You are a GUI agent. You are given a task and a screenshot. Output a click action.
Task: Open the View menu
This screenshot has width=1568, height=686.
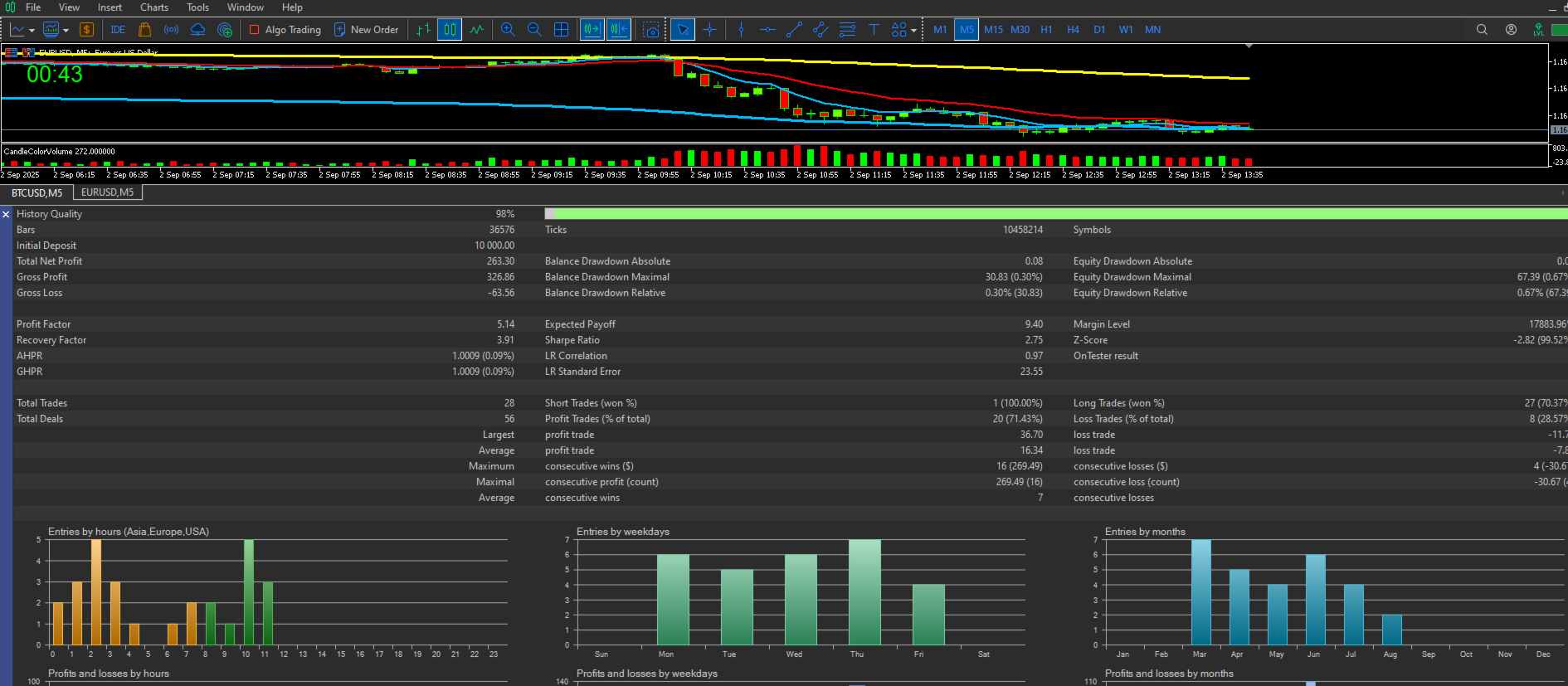[69, 7]
